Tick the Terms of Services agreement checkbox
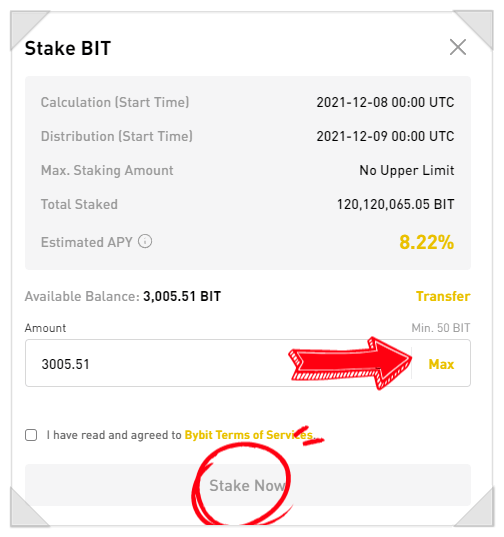Screen dimensions: 504x537 pos(31,435)
